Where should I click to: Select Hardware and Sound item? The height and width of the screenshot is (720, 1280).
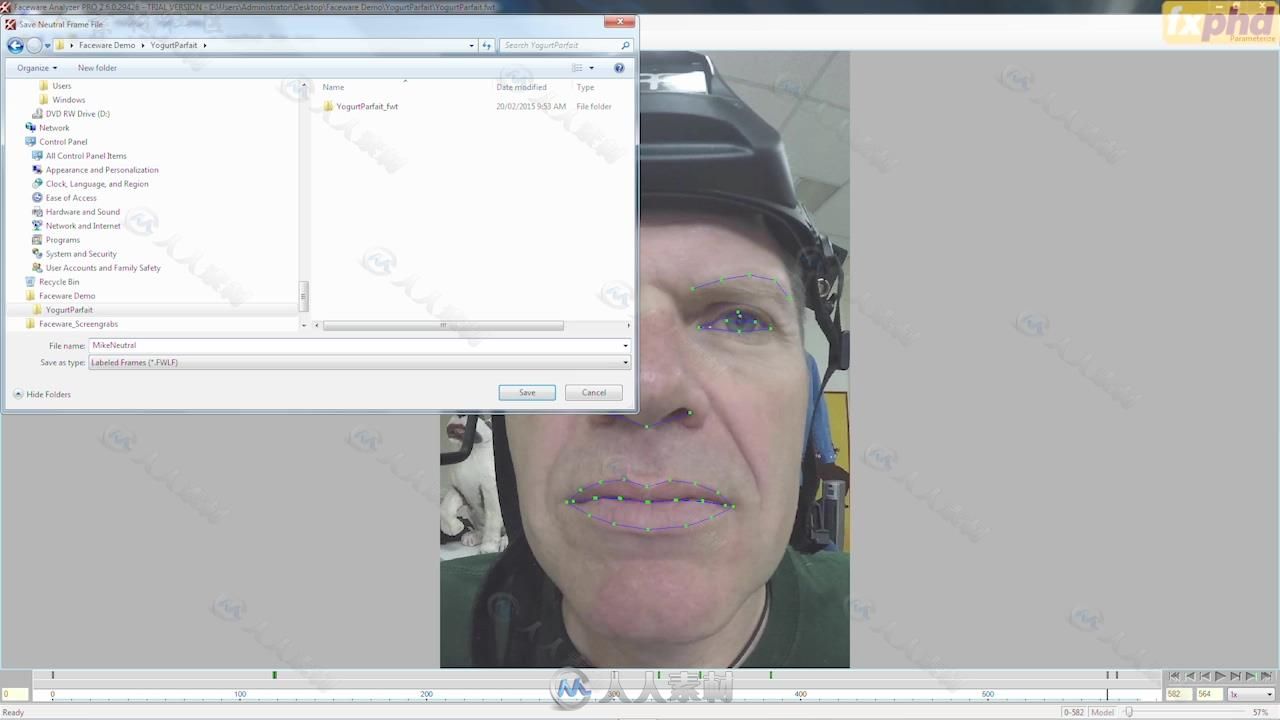pos(83,212)
